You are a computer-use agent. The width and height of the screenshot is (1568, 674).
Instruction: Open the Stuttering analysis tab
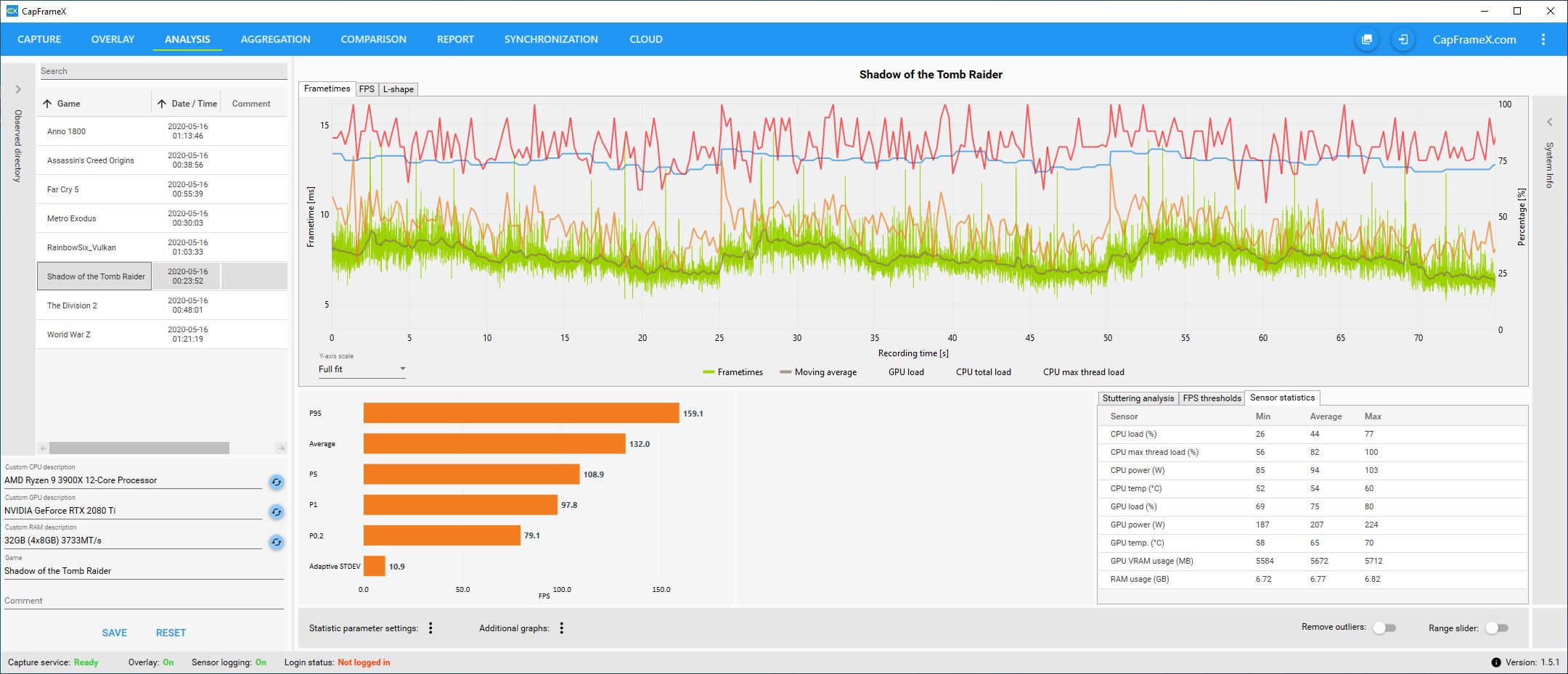point(1138,398)
